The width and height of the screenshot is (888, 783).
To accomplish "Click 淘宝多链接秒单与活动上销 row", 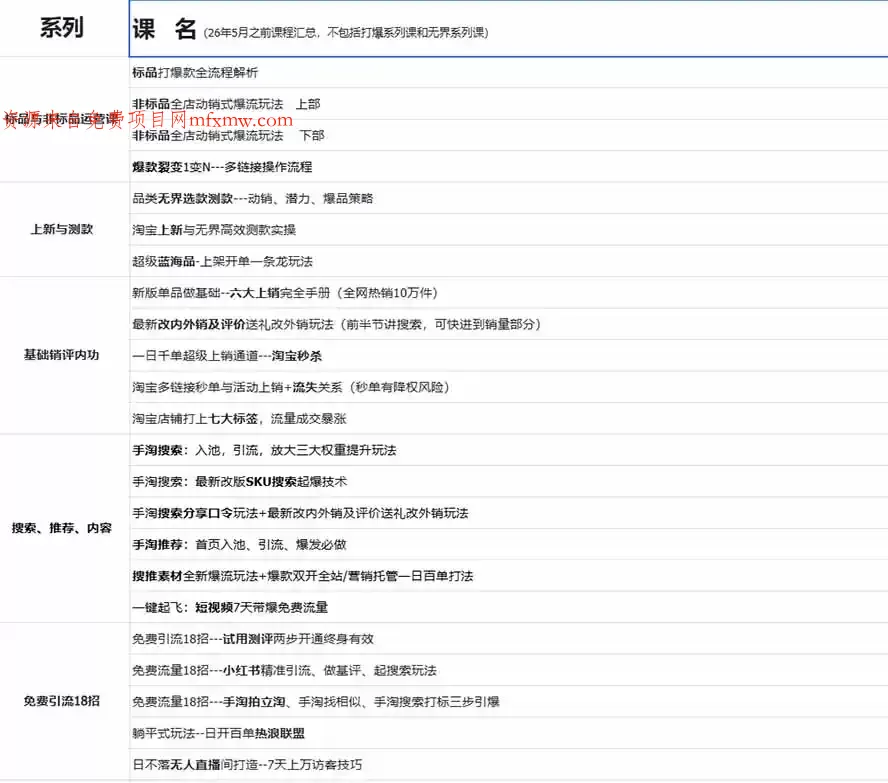I will (509, 387).
